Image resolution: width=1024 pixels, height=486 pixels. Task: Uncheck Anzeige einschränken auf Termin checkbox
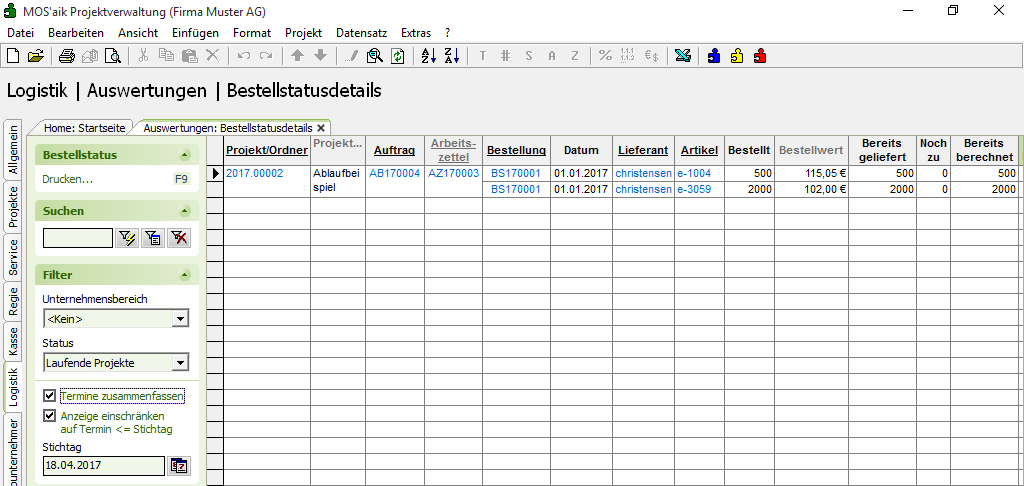pyautogui.click(x=50, y=416)
